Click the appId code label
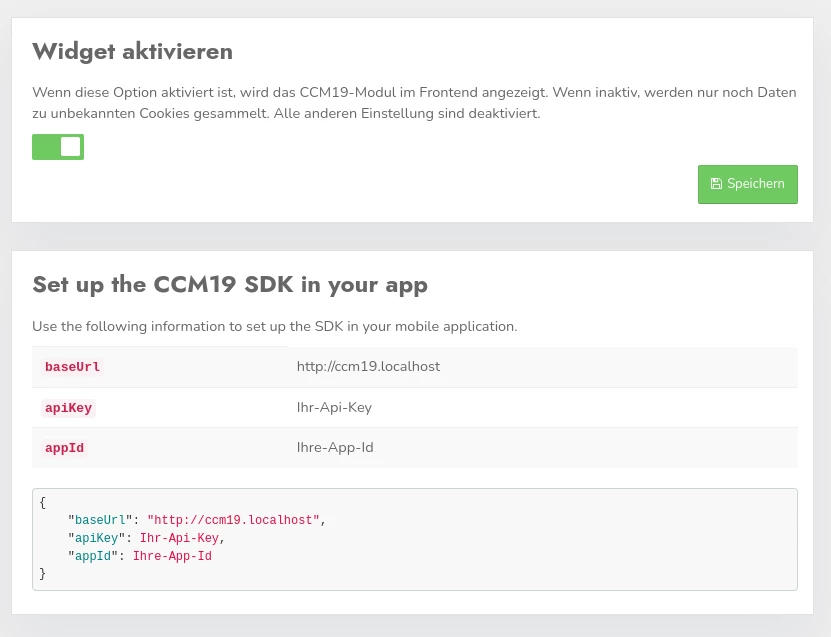This screenshot has width=831, height=637. 64,448
